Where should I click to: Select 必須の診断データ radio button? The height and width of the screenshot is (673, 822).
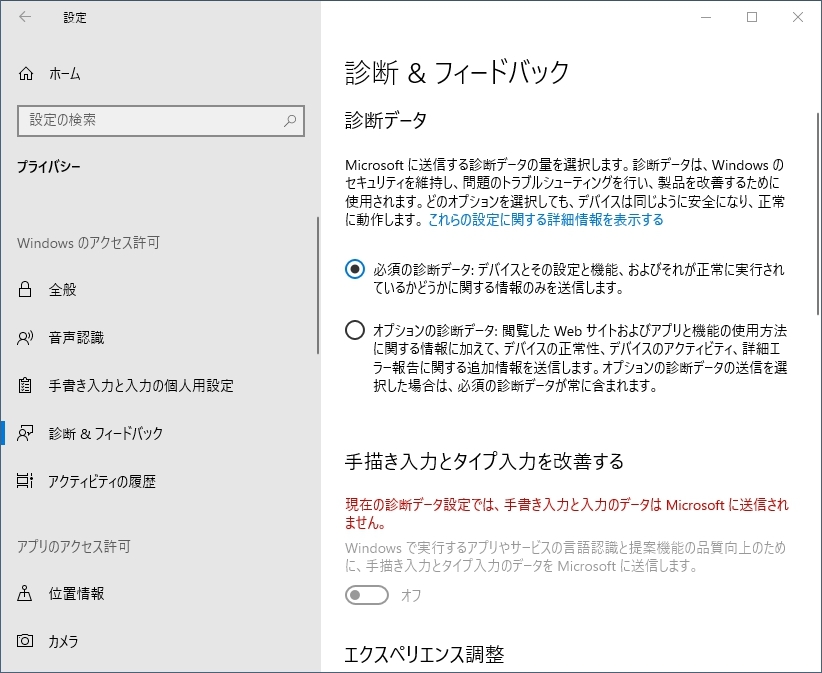pos(355,269)
